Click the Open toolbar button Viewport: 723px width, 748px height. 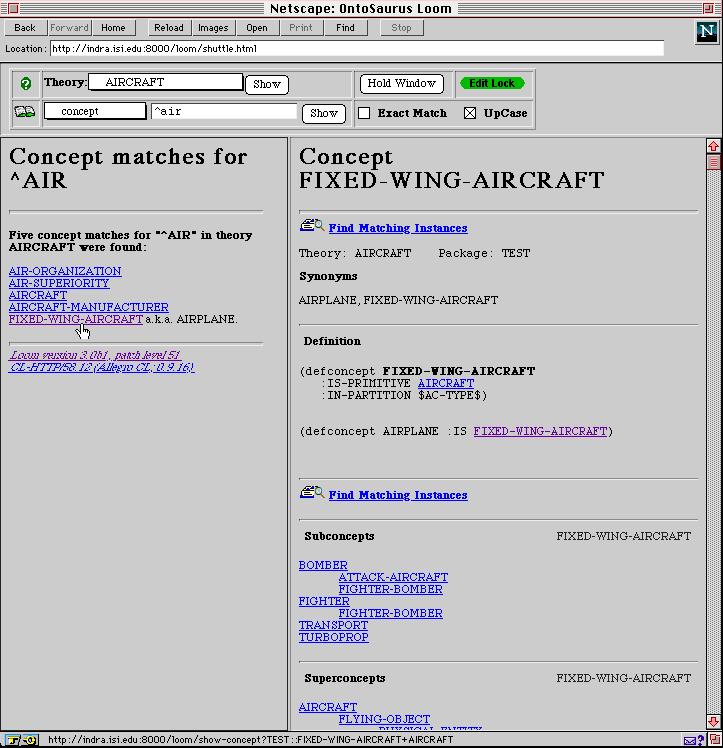(257, 28)
